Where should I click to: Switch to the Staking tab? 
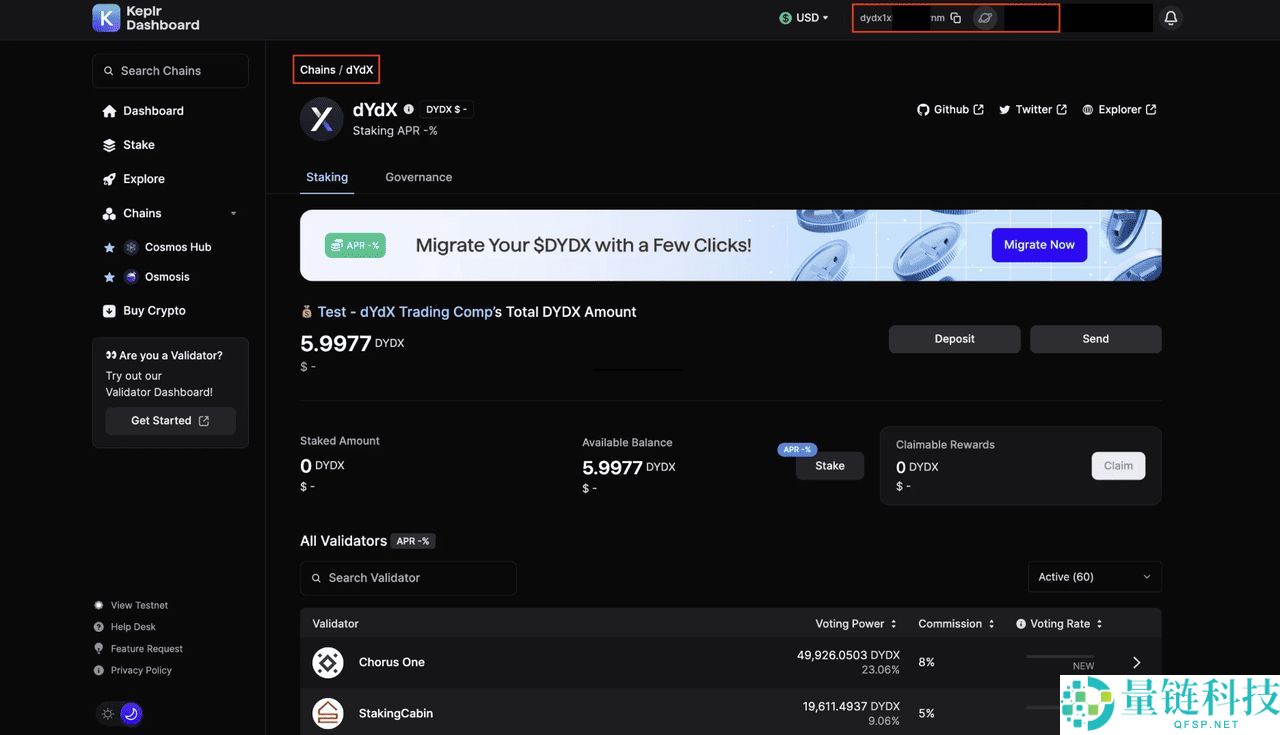tap(327, 177)
